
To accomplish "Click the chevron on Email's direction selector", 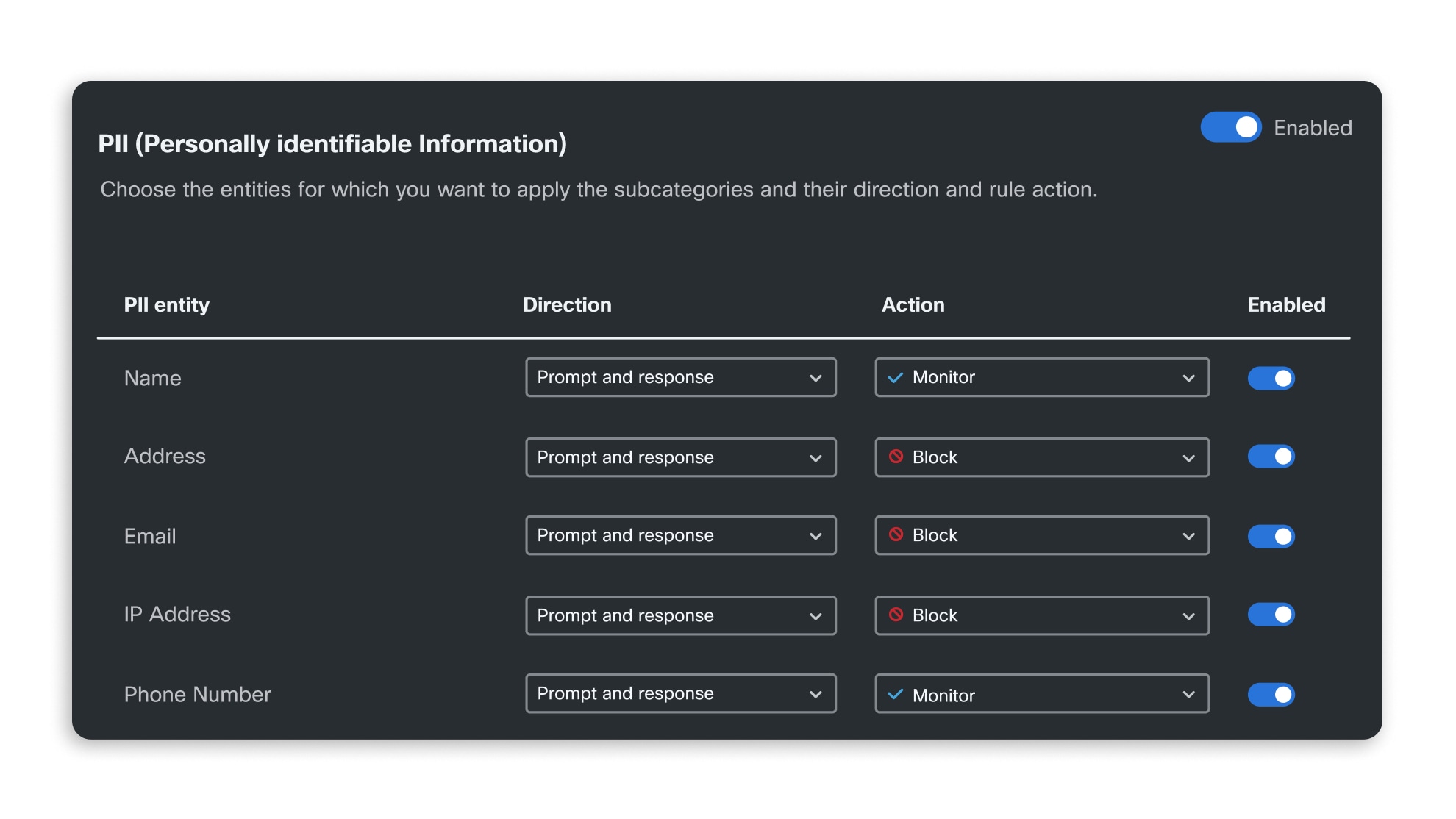I will pos(815,536).
